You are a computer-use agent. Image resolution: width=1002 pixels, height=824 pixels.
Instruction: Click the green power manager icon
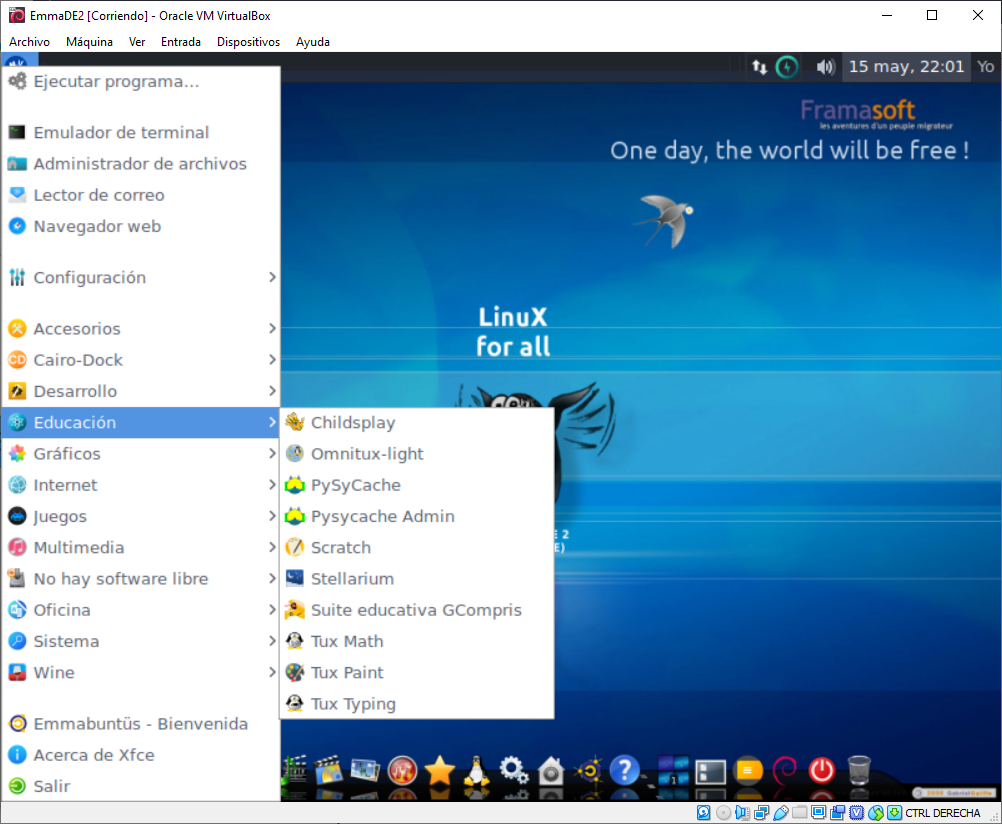click(788, 67)
